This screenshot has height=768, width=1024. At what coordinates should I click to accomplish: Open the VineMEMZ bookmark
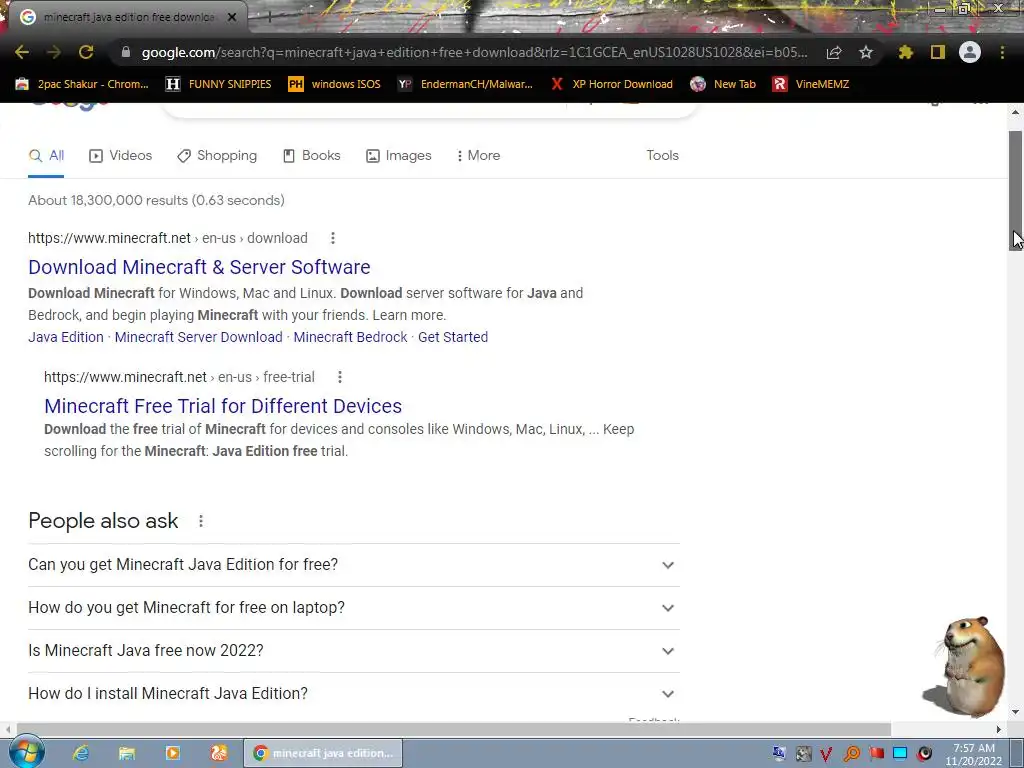811,84
